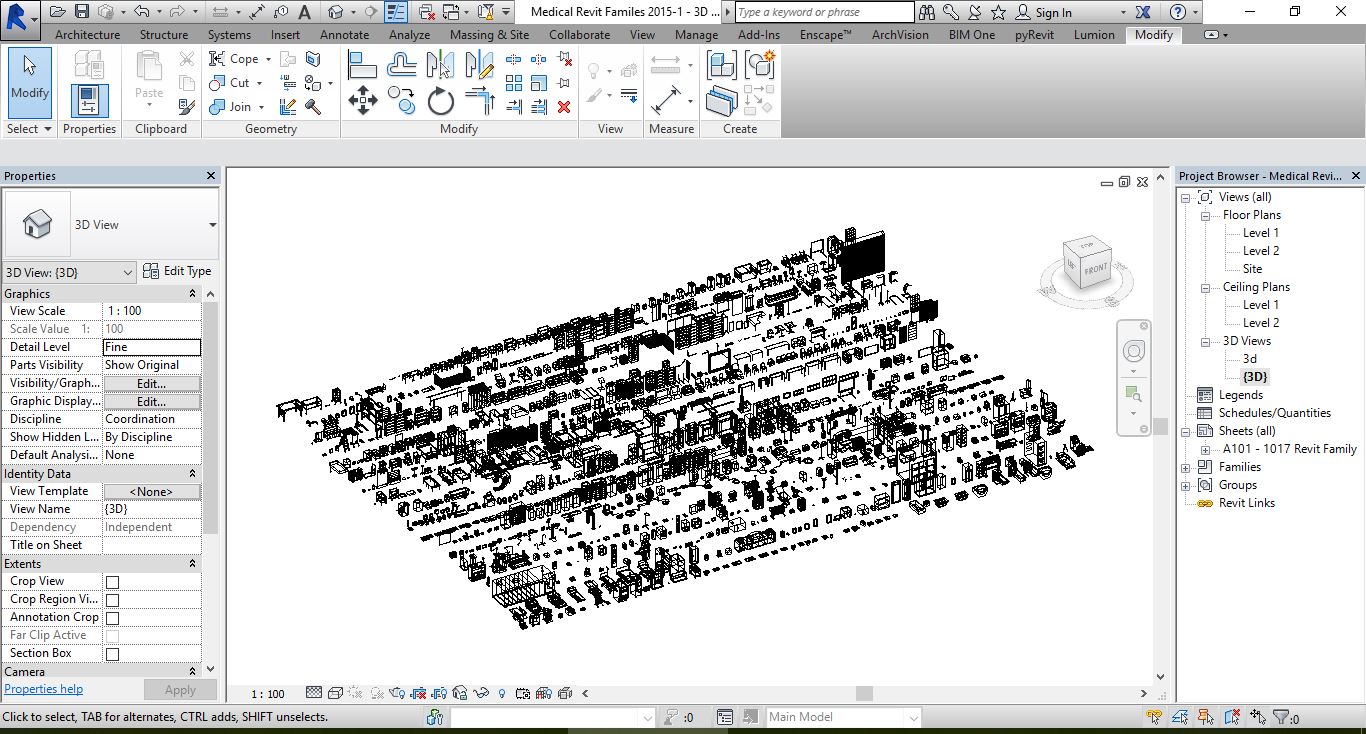Toggle the Crop View checkbox

click(x=112, y=582)
